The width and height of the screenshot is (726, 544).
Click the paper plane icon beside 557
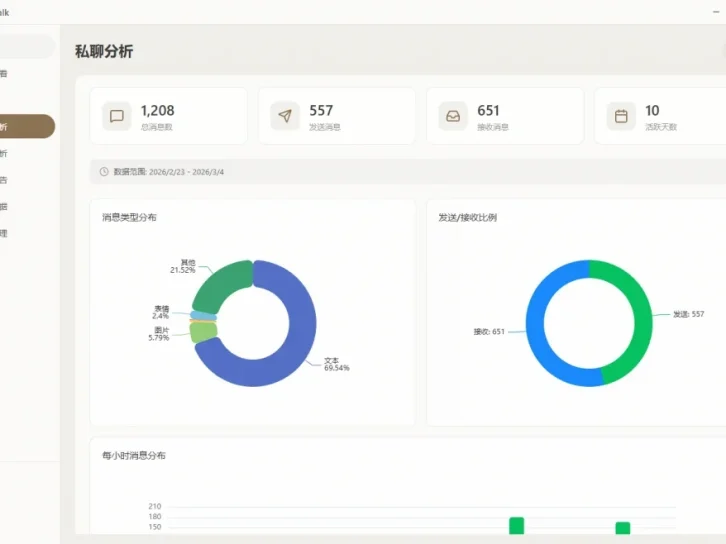[285, 116]
